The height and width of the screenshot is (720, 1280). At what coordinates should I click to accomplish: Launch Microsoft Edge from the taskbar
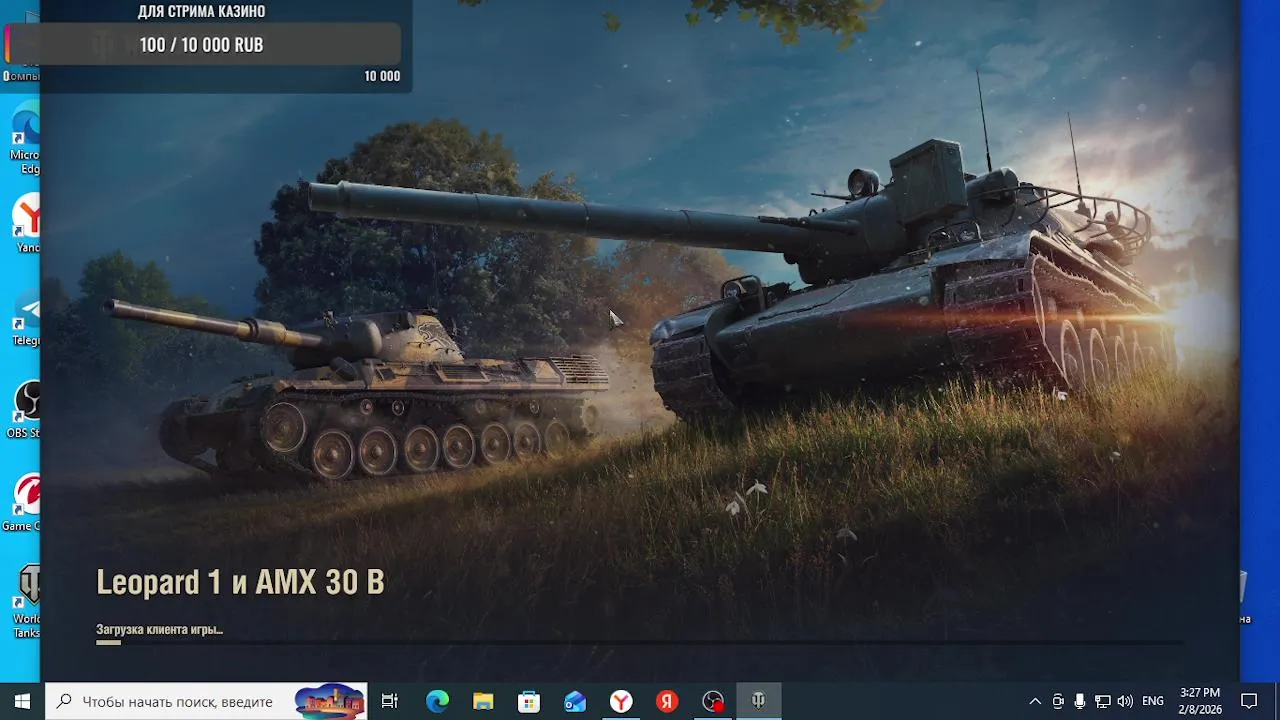tap(437, 701)
